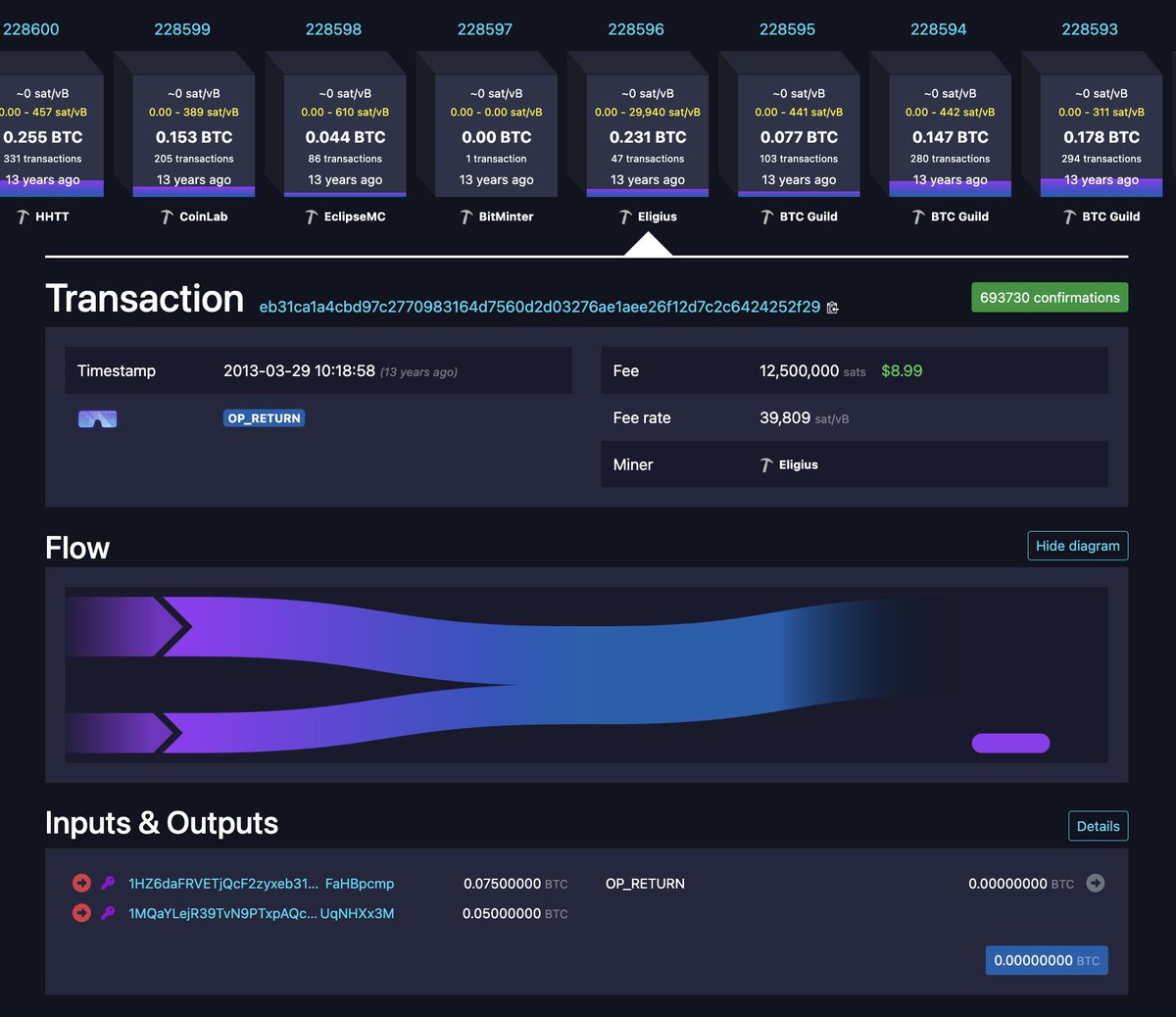Screen dimensions: 1176x1017
Task: Hide the flow diagram
Action: click(x=1077, y=546)
